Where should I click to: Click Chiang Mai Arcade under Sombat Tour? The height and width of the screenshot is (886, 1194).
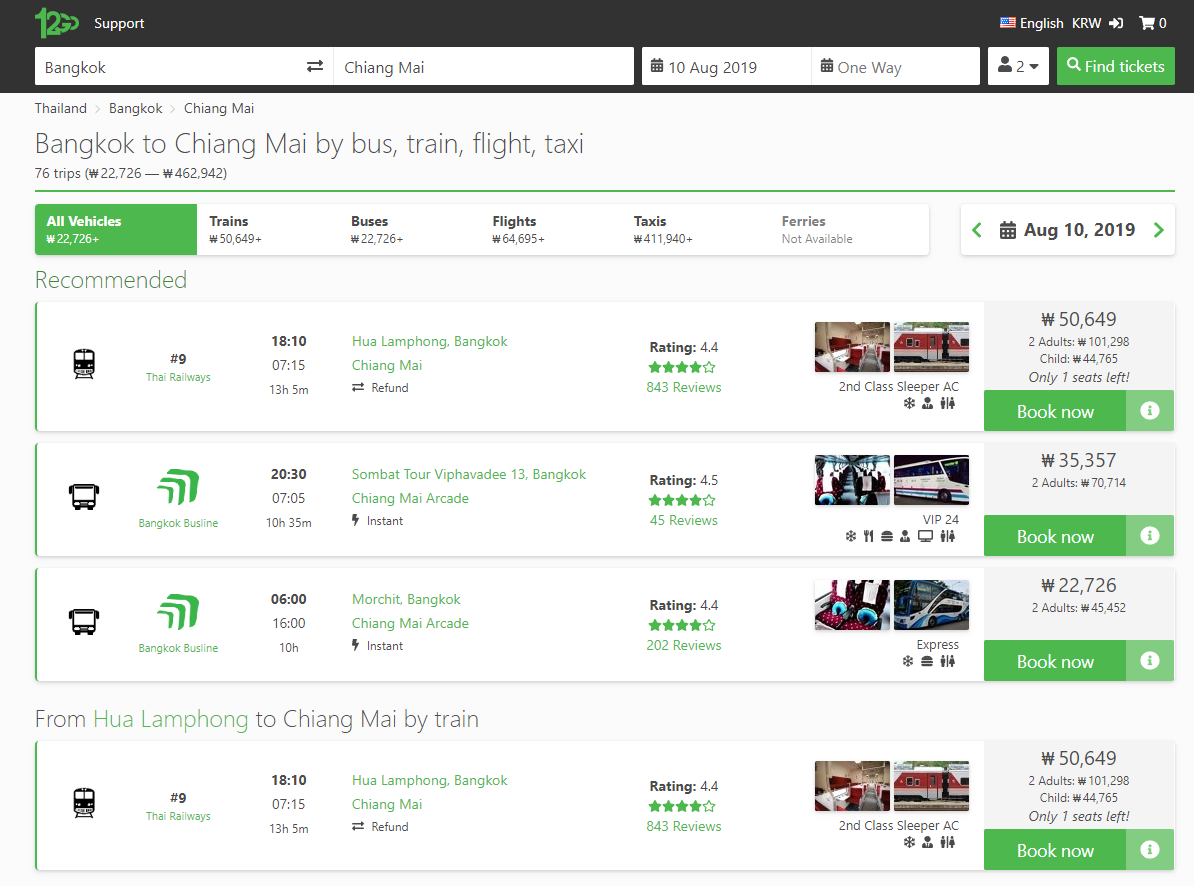(x=410, y=498)
